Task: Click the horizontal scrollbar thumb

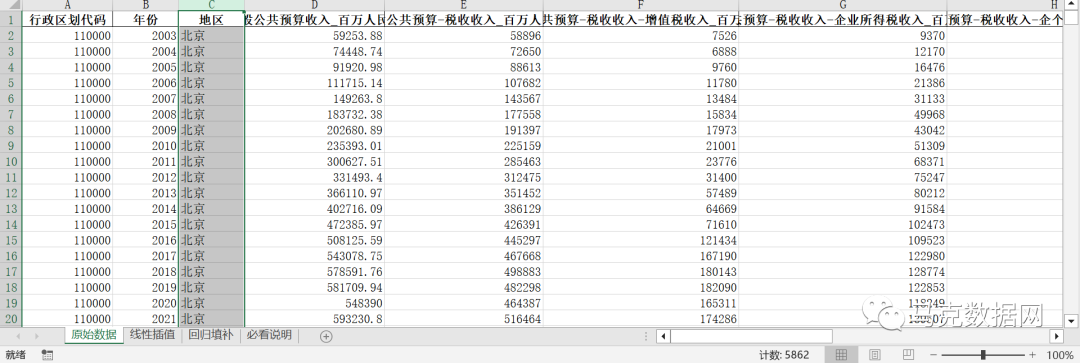Action: (751, 336)
